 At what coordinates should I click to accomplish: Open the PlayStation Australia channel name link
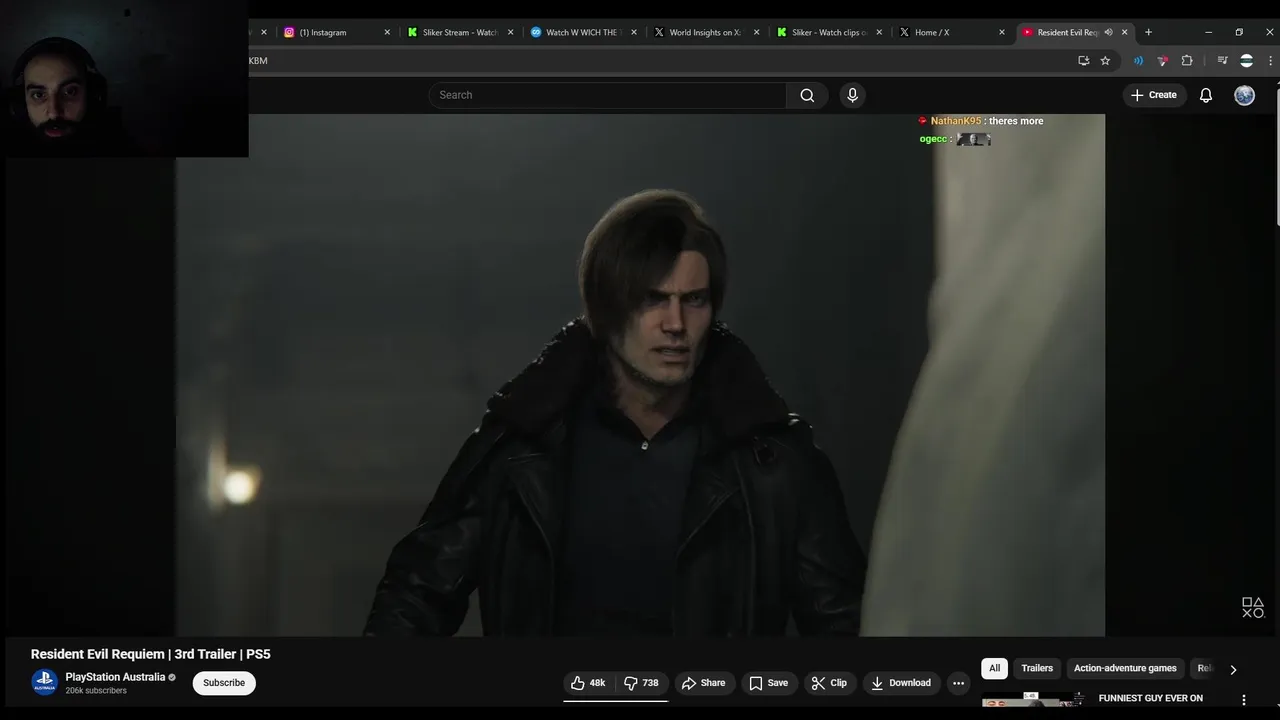(115, 677)
